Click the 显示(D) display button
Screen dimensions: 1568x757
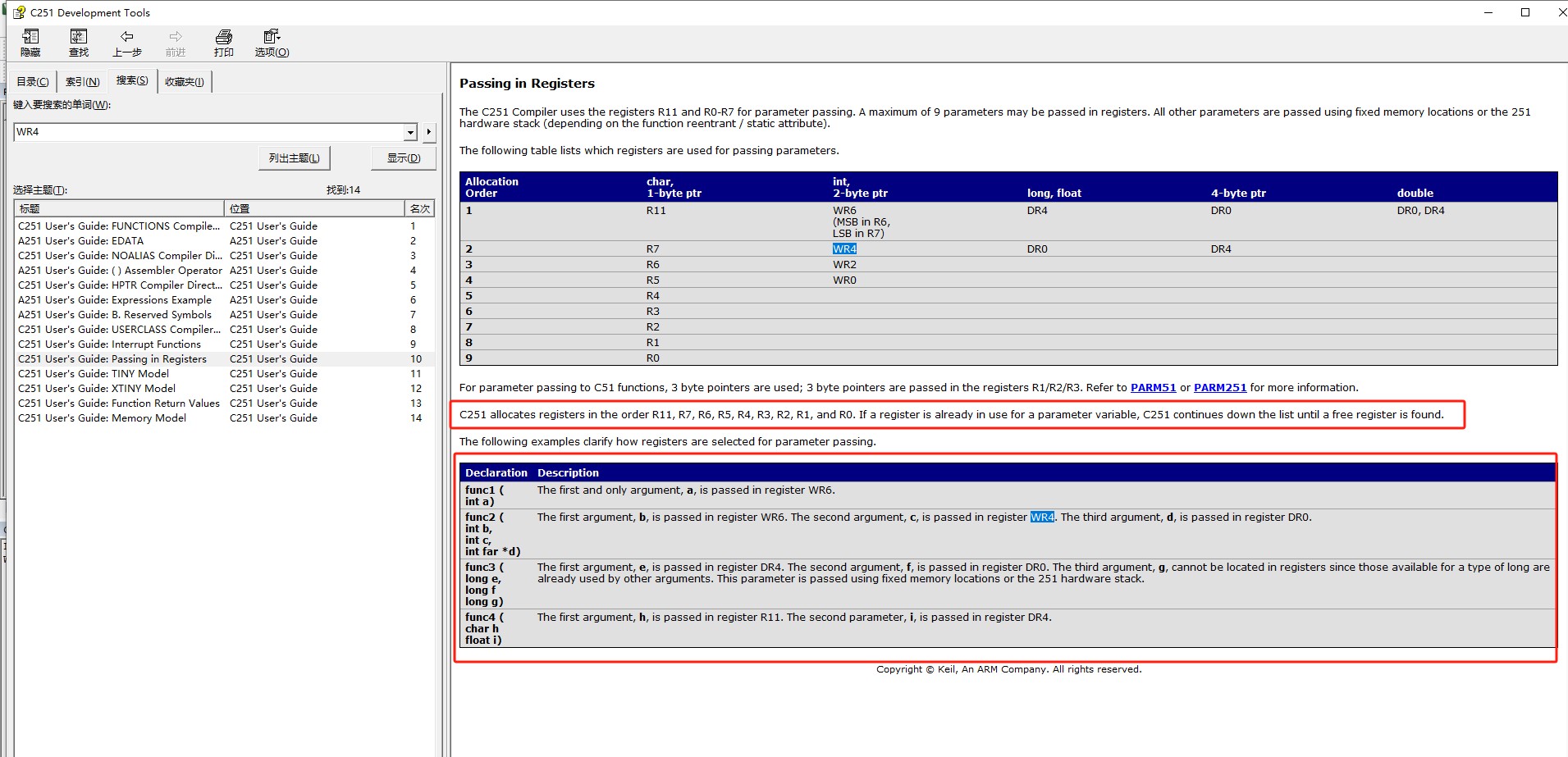(x=403, y=158)
